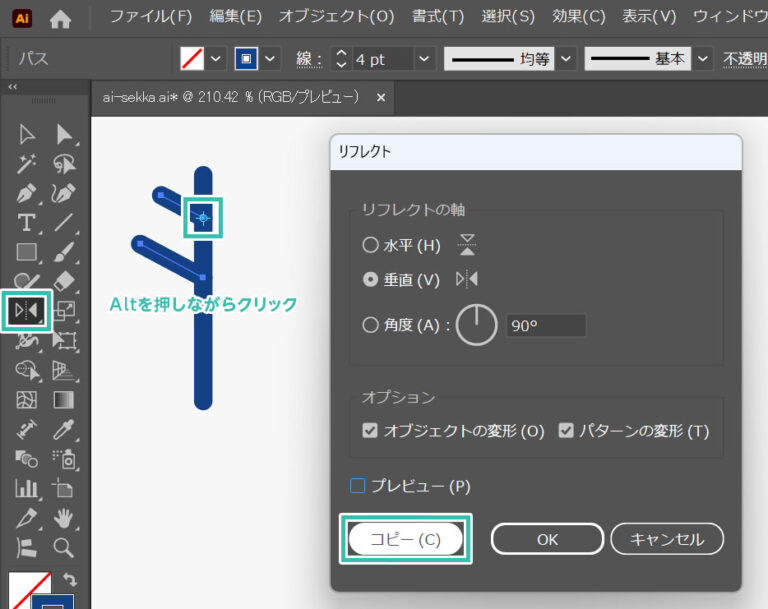Close the ai-sekka.ai document tab
The image size is (768, 609).
381,97
